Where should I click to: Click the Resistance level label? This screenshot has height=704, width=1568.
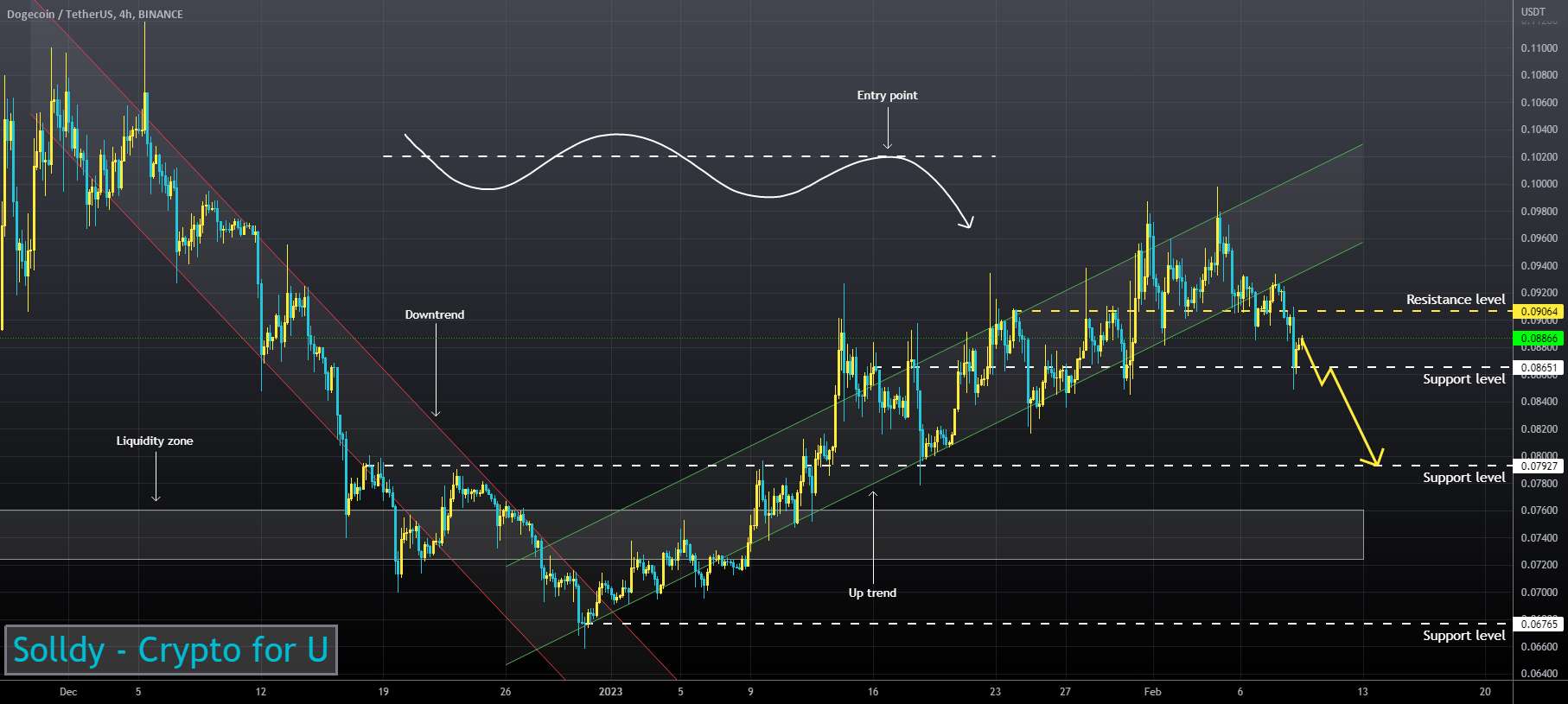coord(1456,300)
